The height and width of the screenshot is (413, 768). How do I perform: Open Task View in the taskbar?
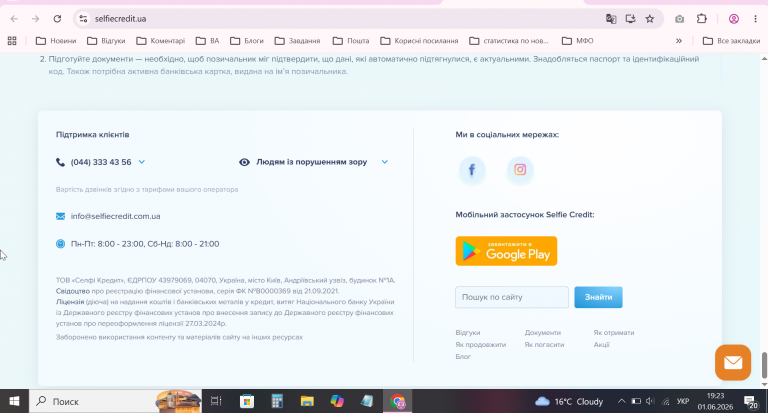tap(216, 401)
